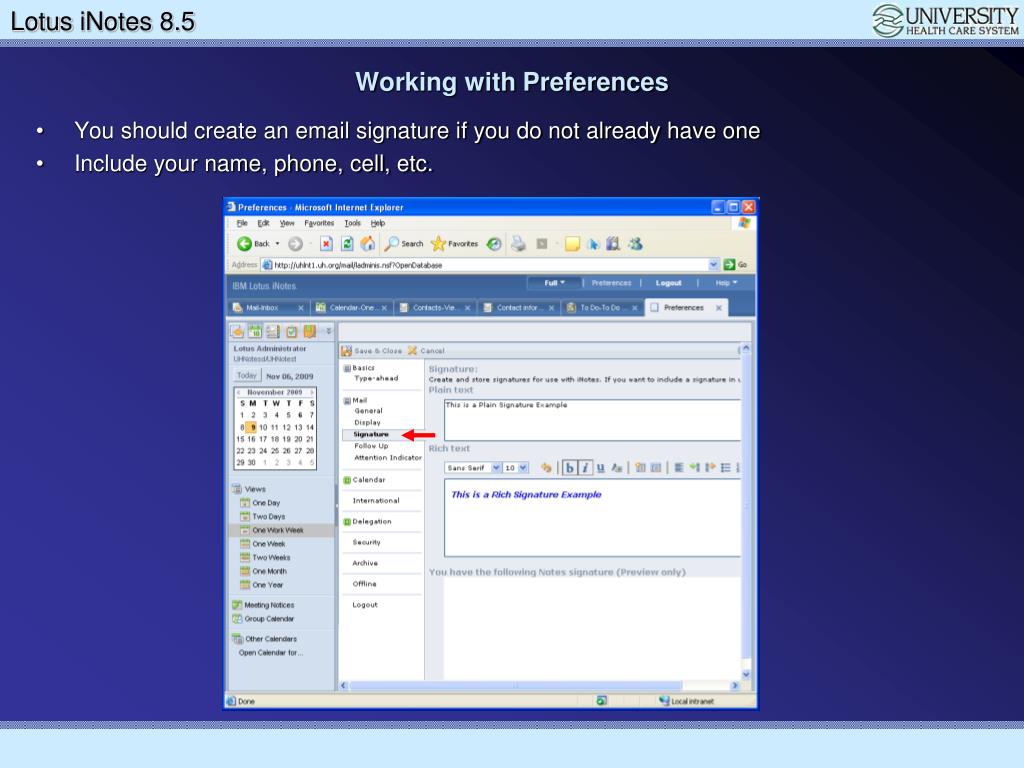
Task: Click the undo icon in rich text toolbar
Action: [x=546, y=468]
